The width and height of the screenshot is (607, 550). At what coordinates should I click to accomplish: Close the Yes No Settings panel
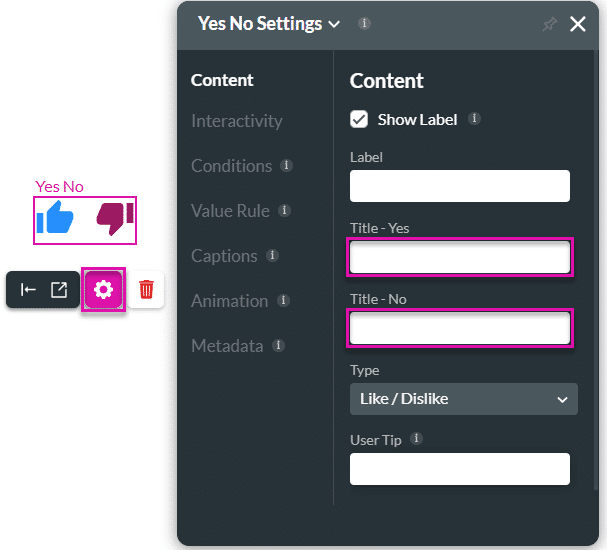(578, 24)
